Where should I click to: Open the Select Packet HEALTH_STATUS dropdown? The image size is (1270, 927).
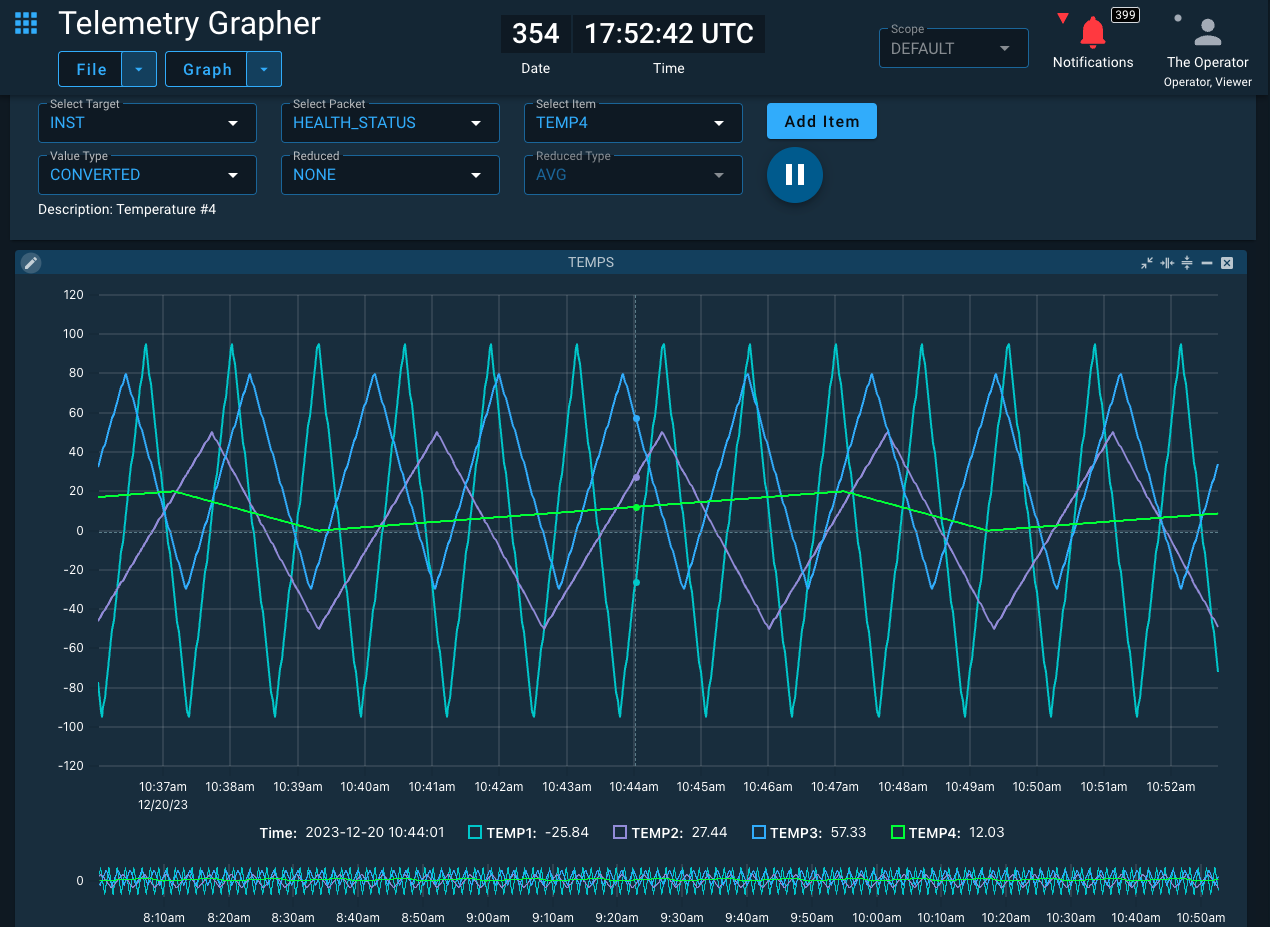point(390,123)
